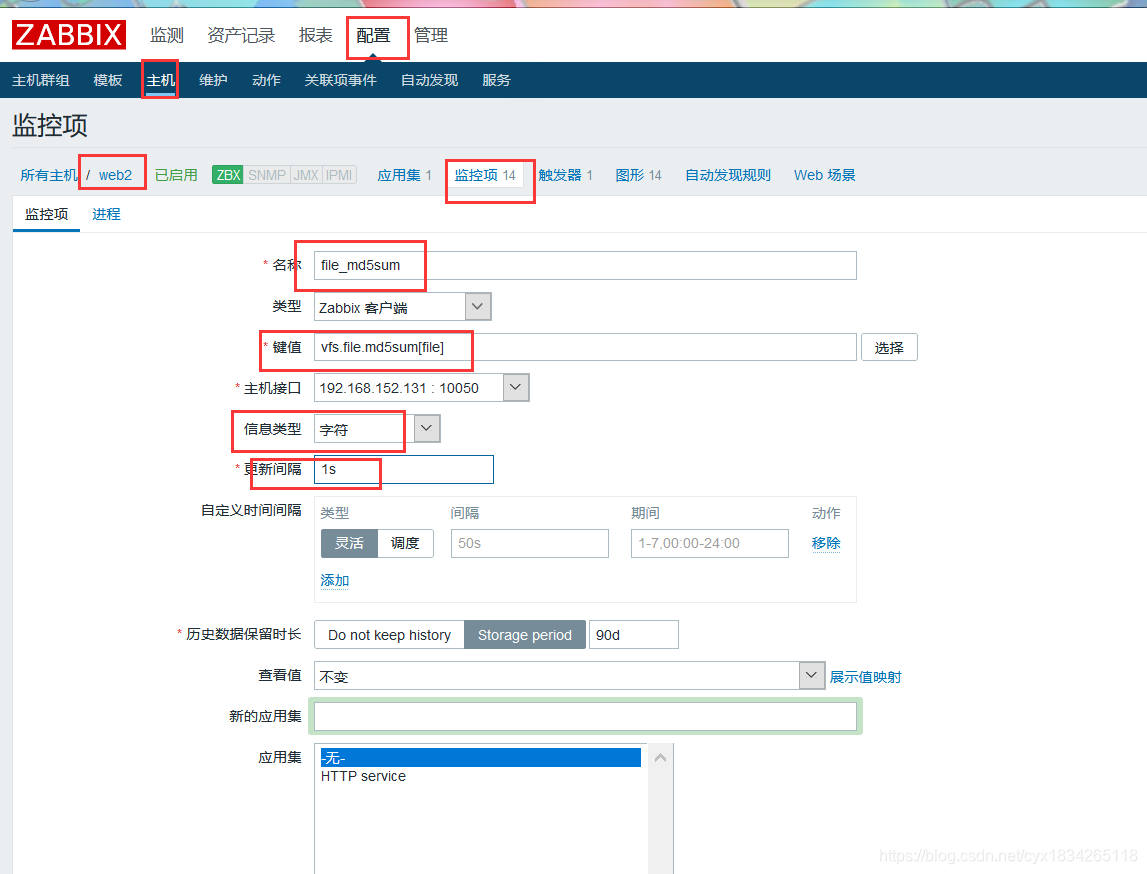Click the 间隔 field with 50s placeholder
Image resolution: width=1147 pixels, height=874 pixels.
(x=530, y=543)
